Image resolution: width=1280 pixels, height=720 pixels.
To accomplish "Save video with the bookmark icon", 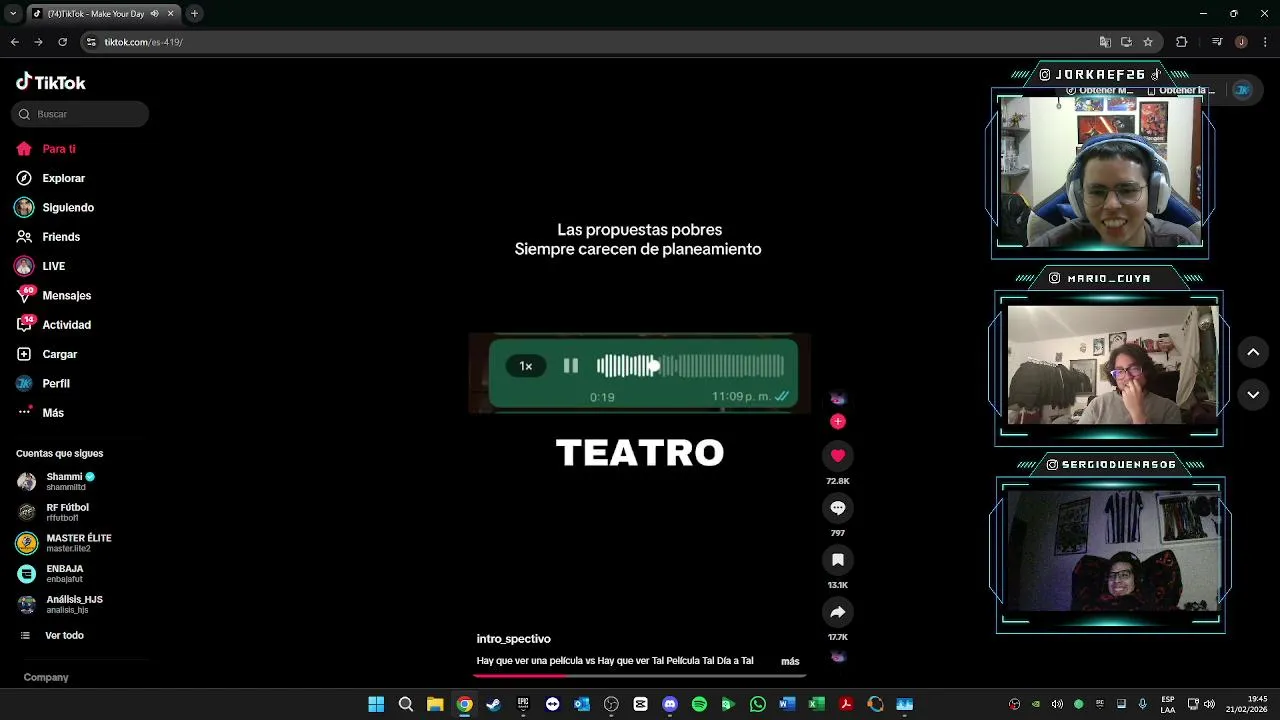I will click(x=838, y=560).
